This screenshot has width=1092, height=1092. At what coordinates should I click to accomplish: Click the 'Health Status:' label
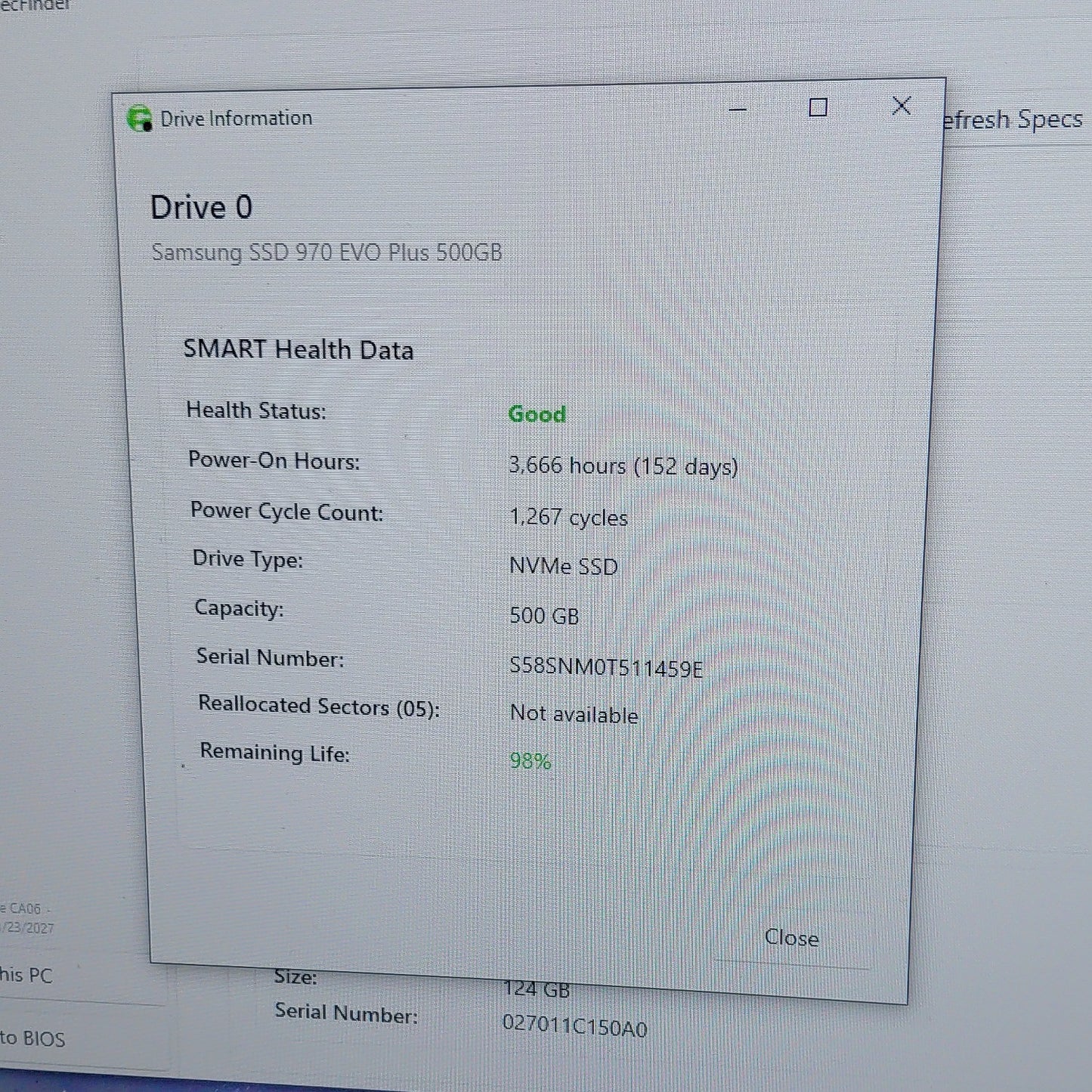tap(256, 410)
